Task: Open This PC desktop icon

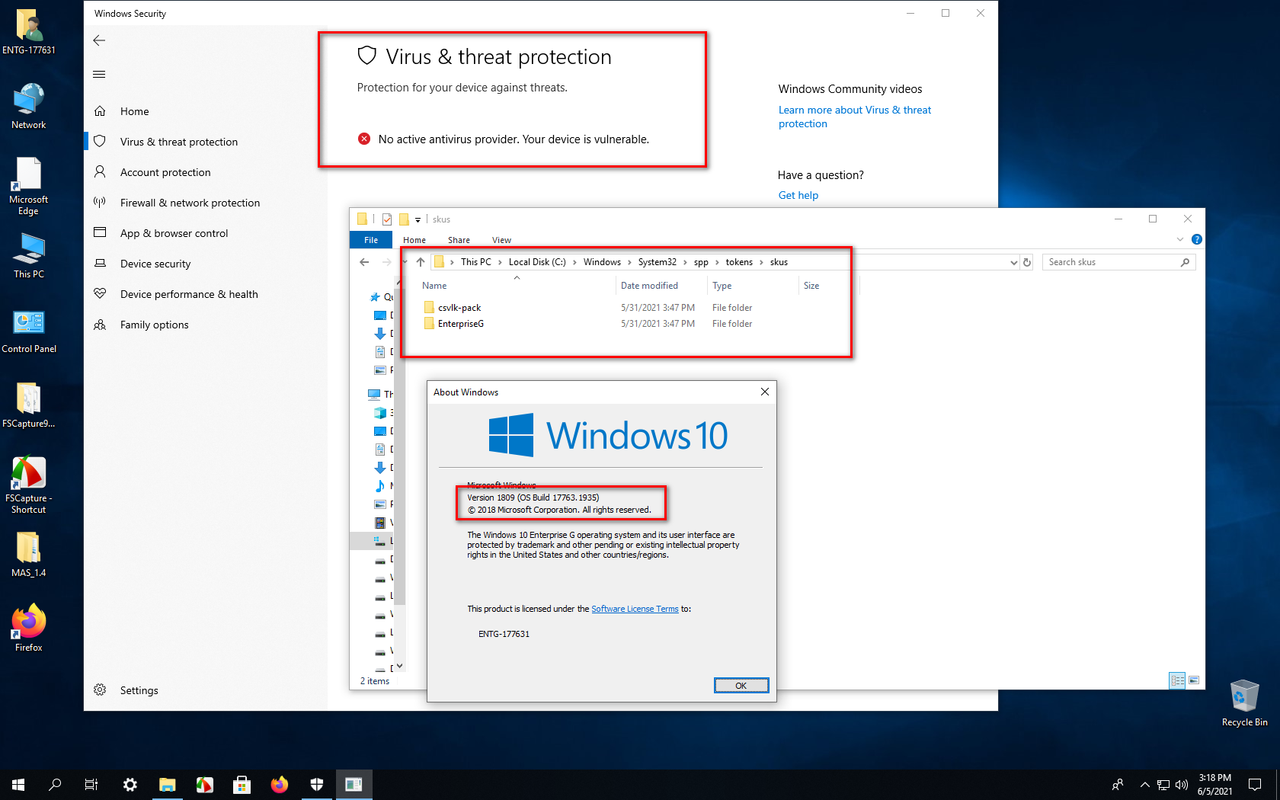Action: point(28,256)
